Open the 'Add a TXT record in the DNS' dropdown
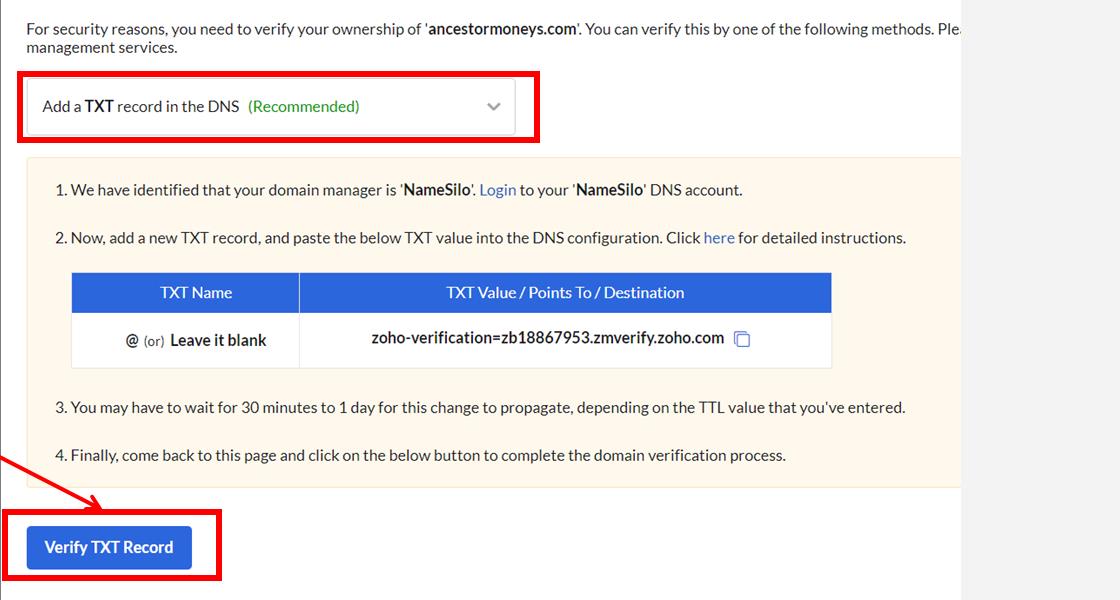 click(270, 107)
